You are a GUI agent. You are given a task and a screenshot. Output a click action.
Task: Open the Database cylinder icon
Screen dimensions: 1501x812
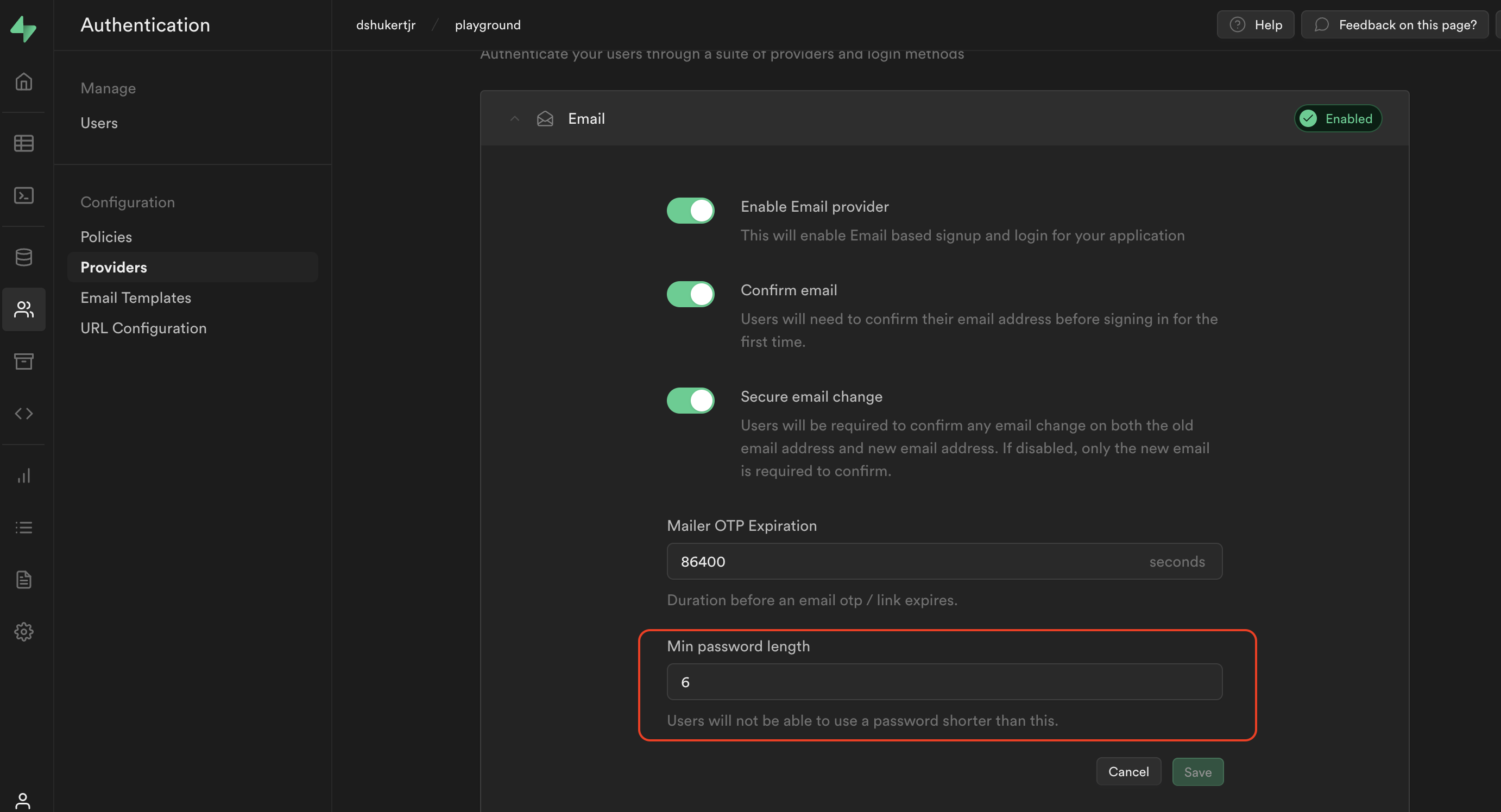[x=23, y=257]
